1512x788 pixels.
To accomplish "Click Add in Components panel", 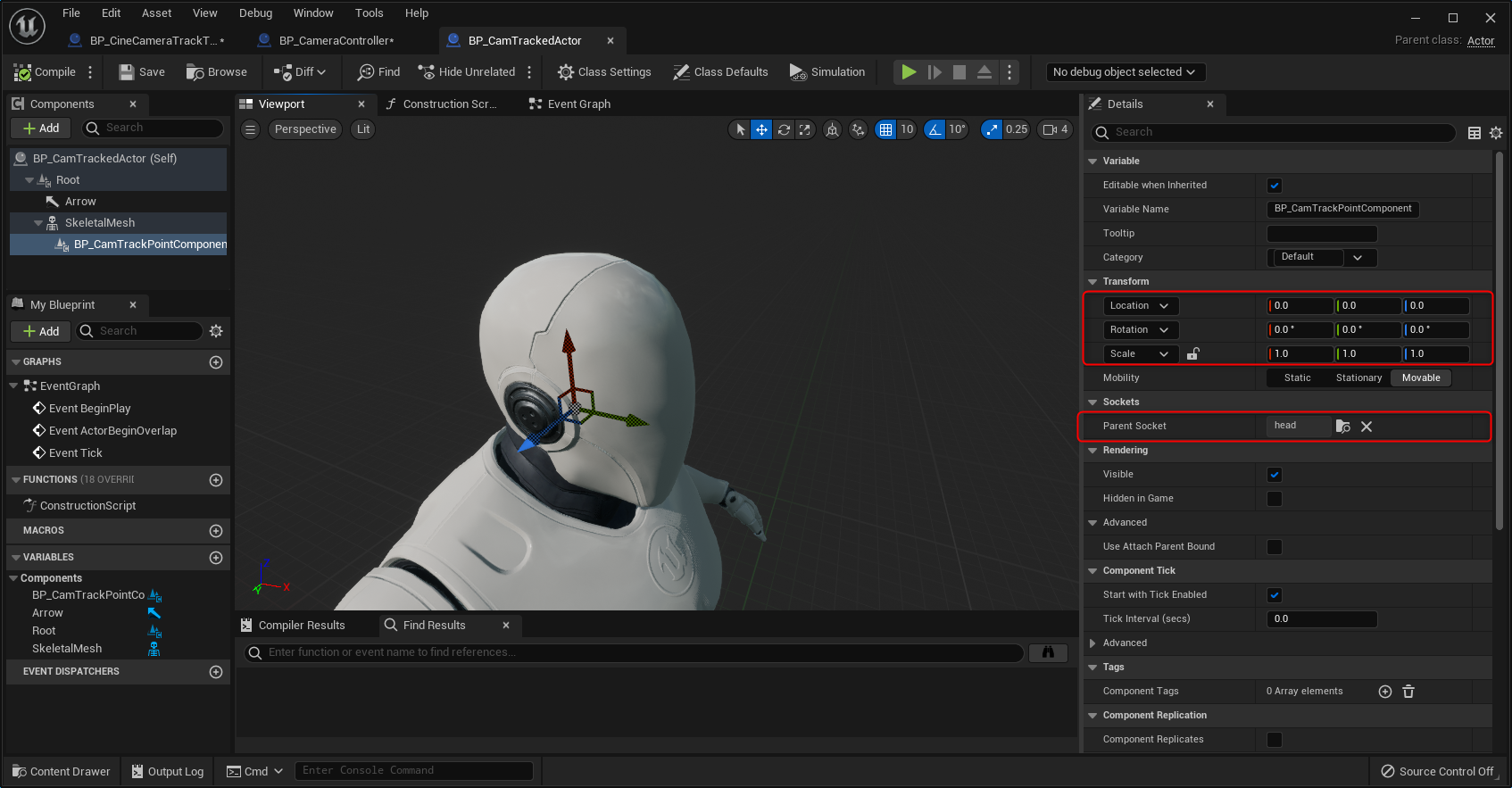I will pyautogui.click(x=41, y=129).
